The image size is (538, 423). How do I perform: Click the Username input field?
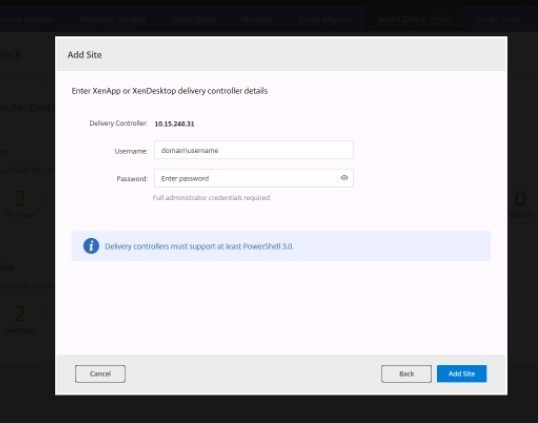254,150
